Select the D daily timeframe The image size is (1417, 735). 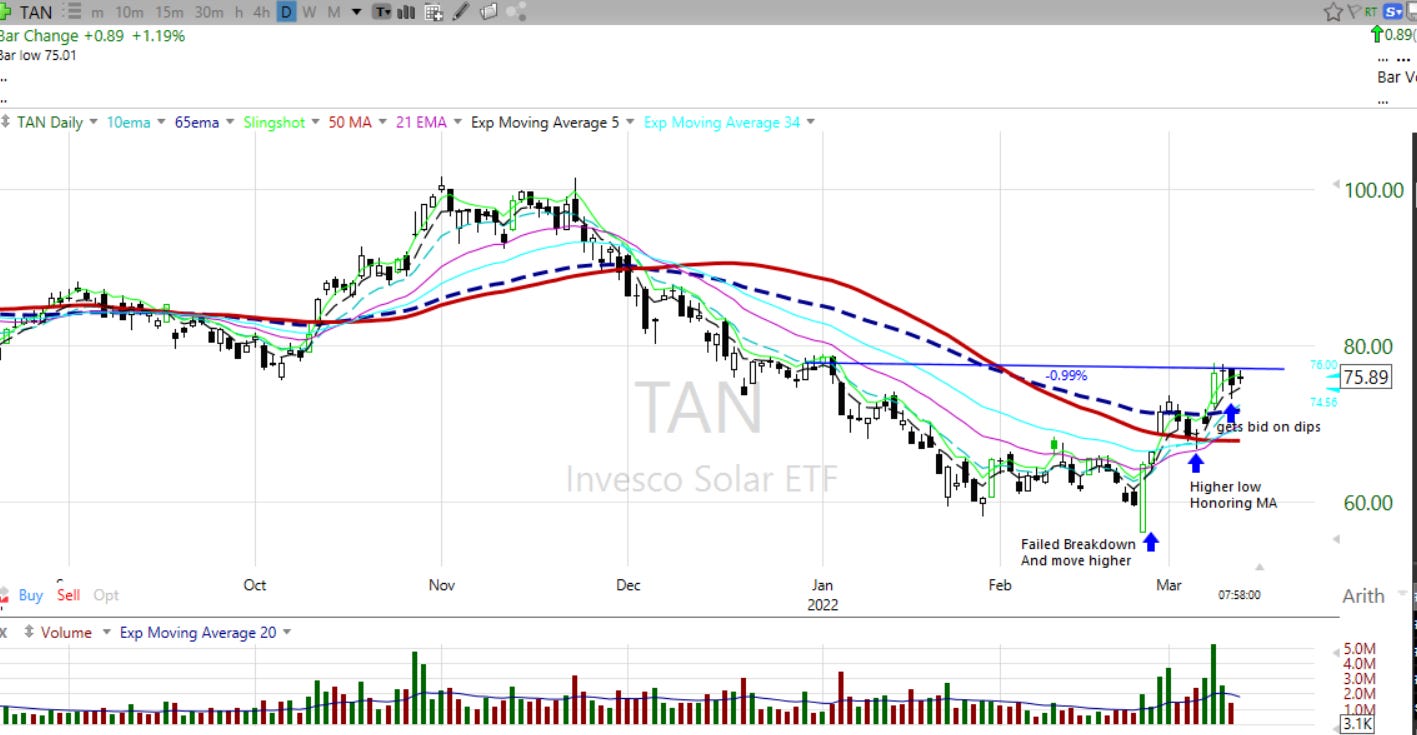coord(287,13)
